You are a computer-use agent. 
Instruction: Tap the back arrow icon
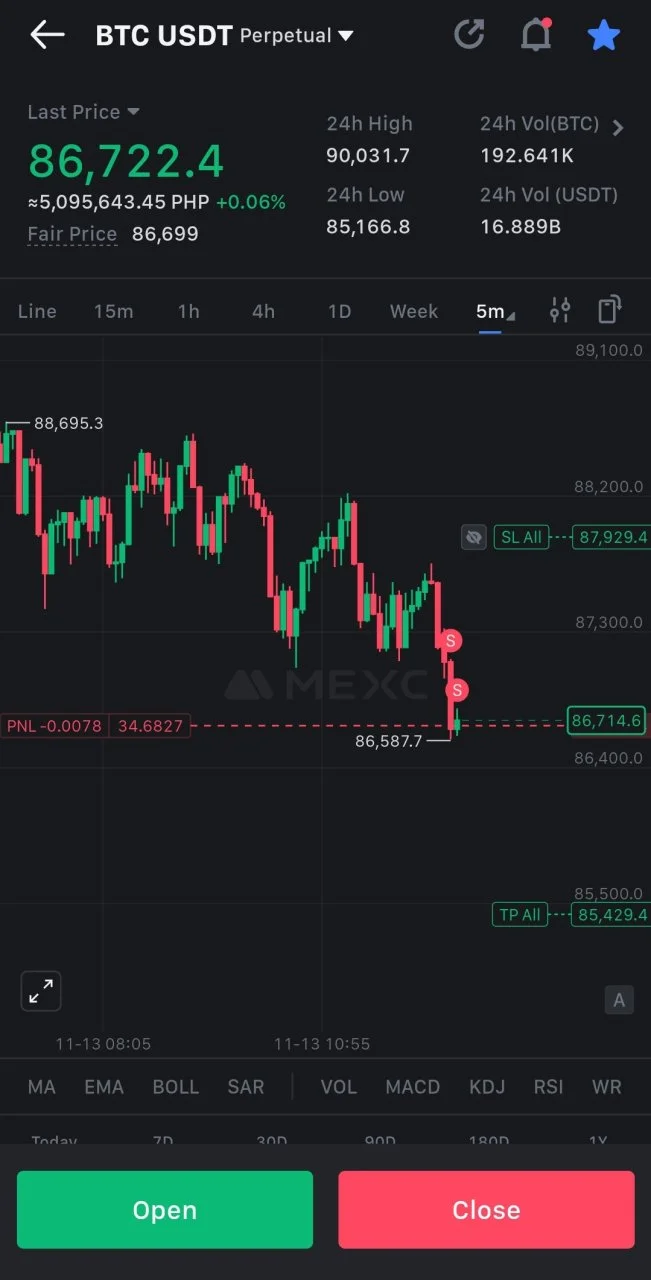[47, 35]
